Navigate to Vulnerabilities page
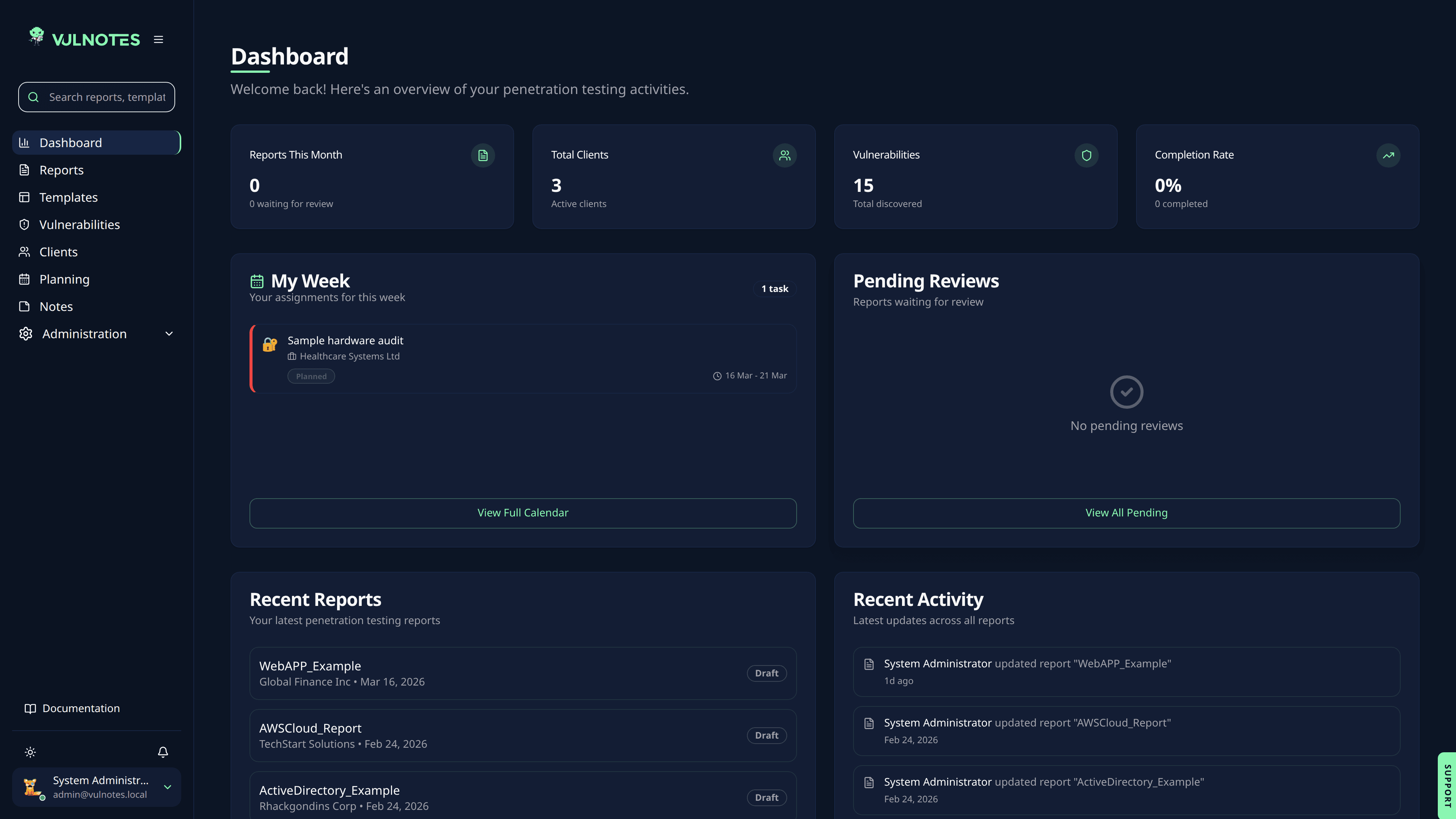 [x=97, y=224]
